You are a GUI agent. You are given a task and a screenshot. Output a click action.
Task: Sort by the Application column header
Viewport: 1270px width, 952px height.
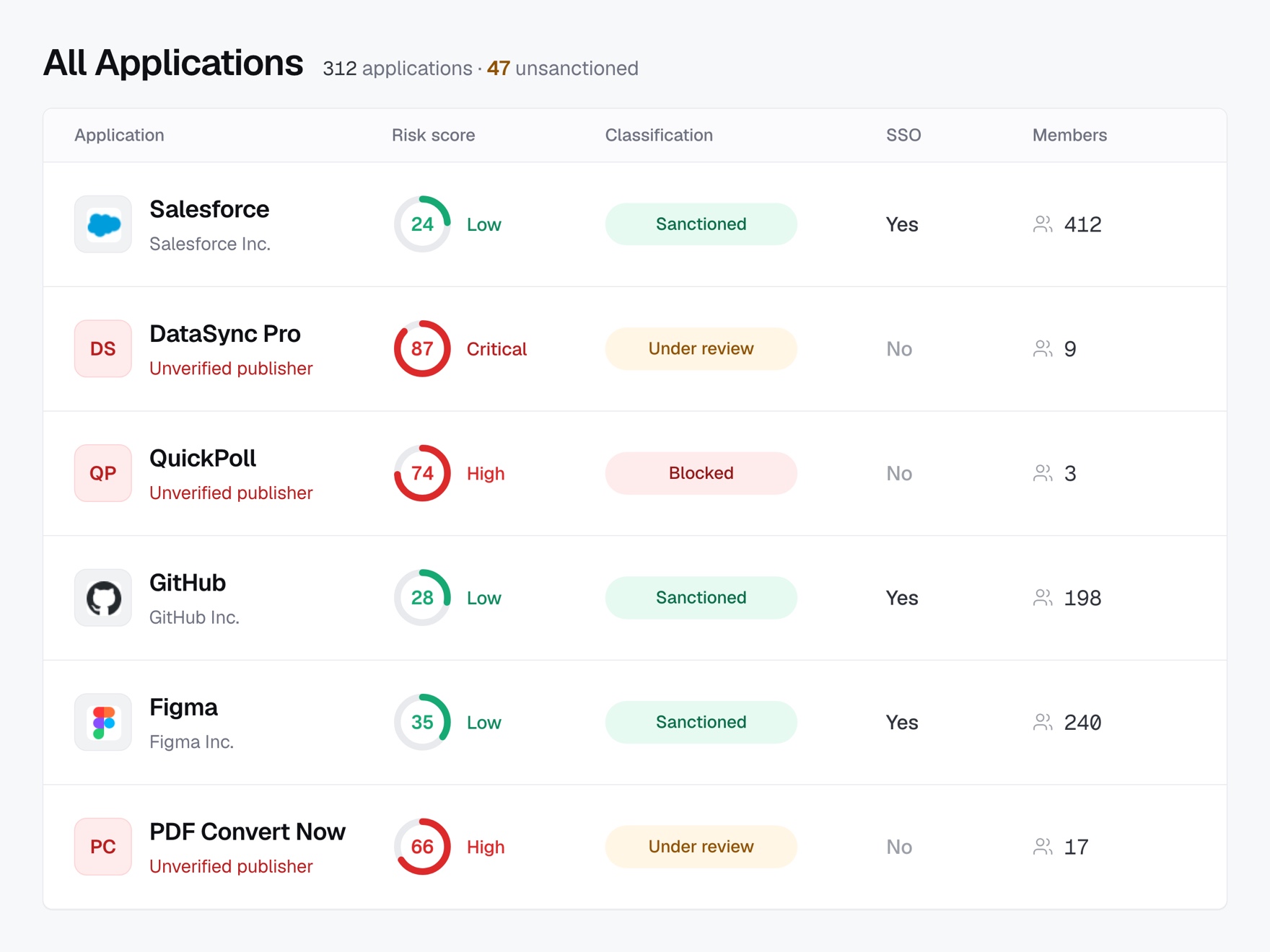[119, 136]
